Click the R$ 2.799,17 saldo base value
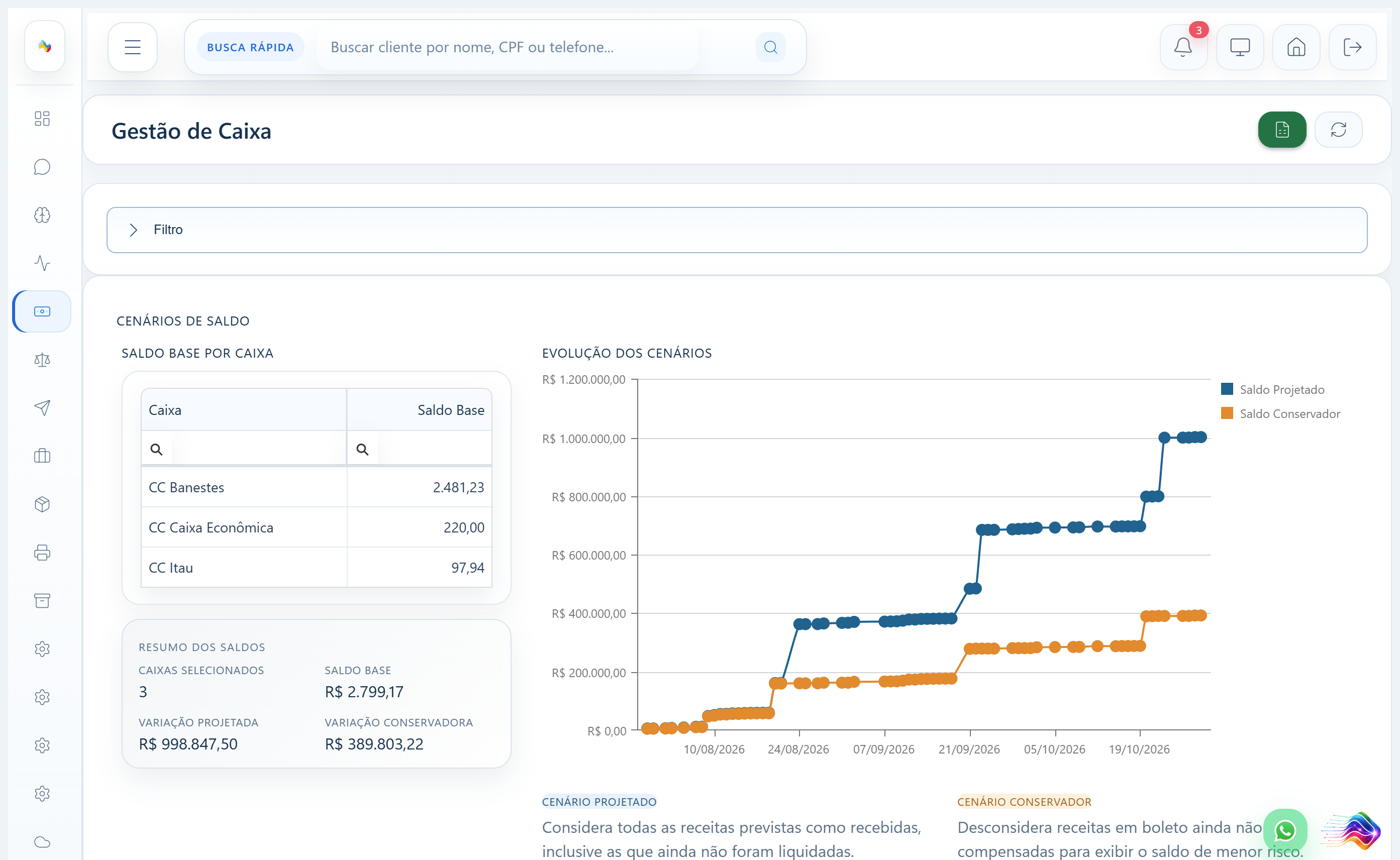 point(364,692)
